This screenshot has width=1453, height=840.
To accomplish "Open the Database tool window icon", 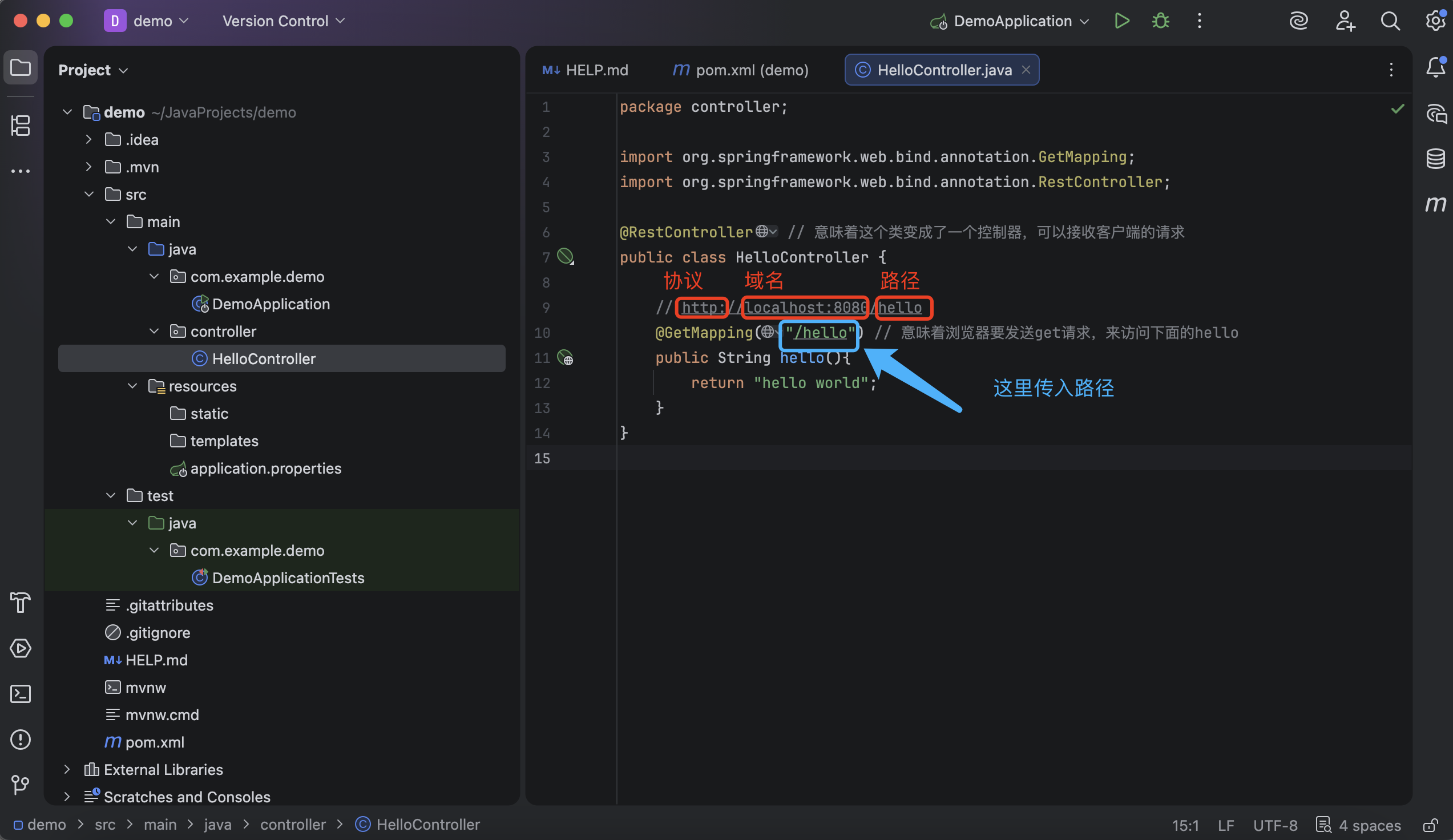I will tap(1435, 158).
